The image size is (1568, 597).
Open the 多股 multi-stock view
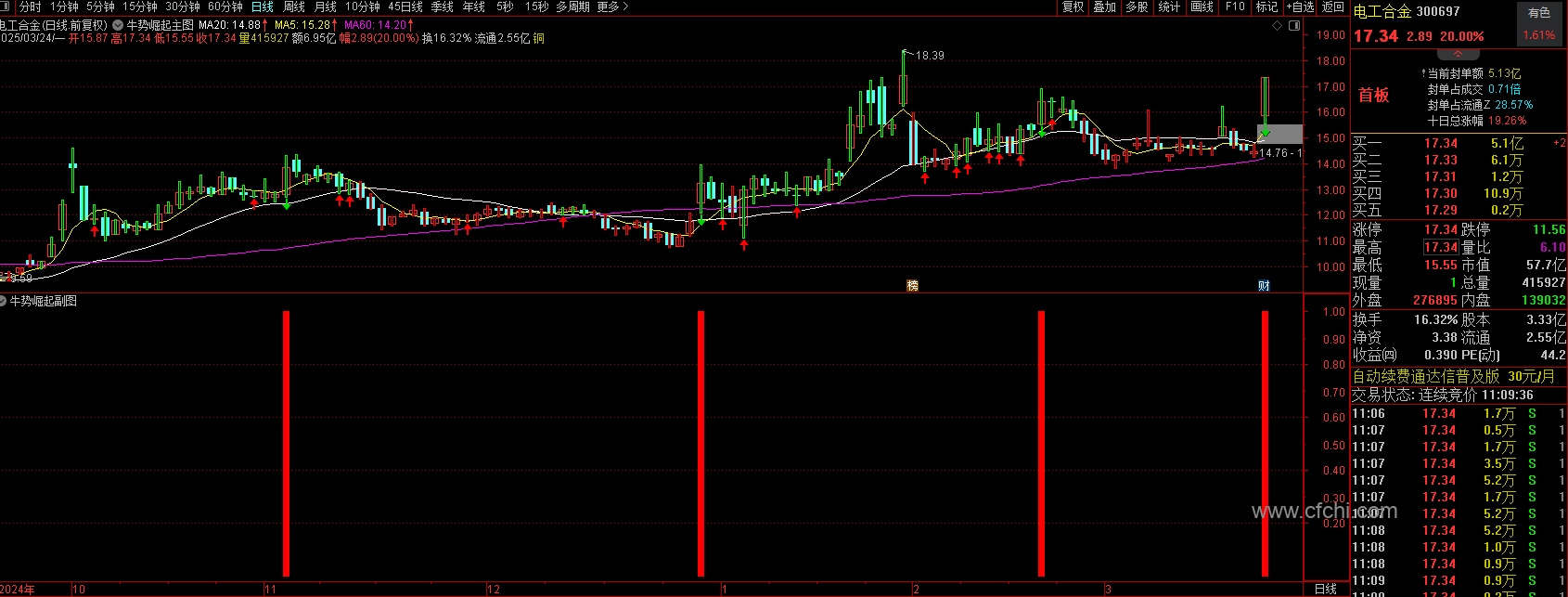[x=1137, y=6]
